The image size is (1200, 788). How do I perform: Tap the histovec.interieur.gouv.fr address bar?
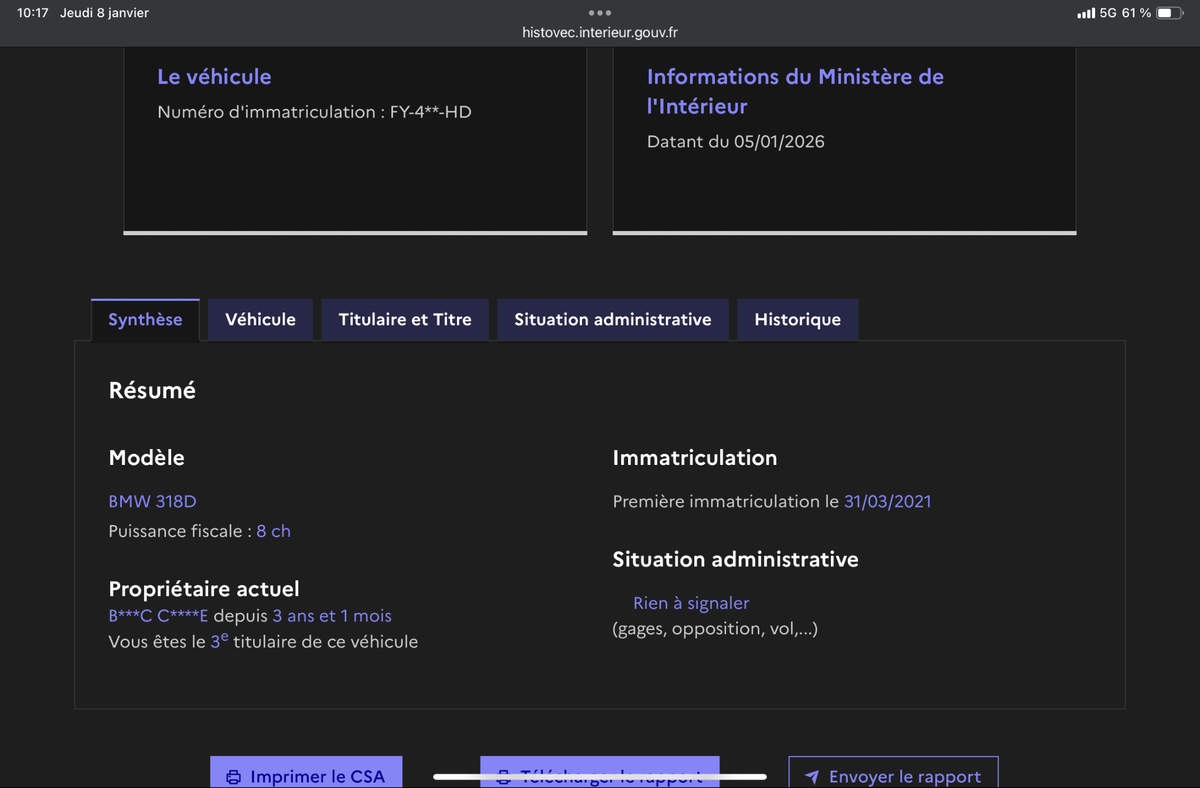pyautogui.click(x=600, y=32)
